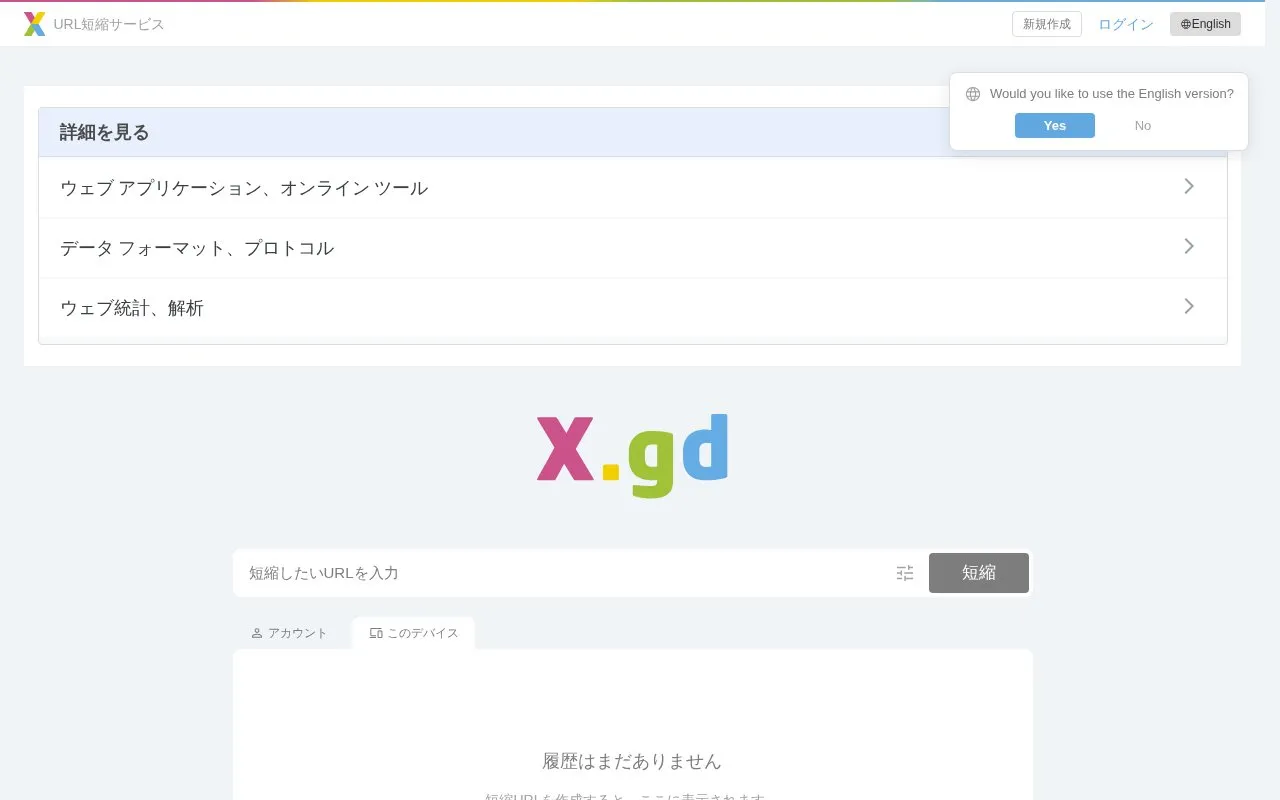1280x800 pixels.
Task: Click the 新規作成 button
Action: click(x=1047, y=24)
